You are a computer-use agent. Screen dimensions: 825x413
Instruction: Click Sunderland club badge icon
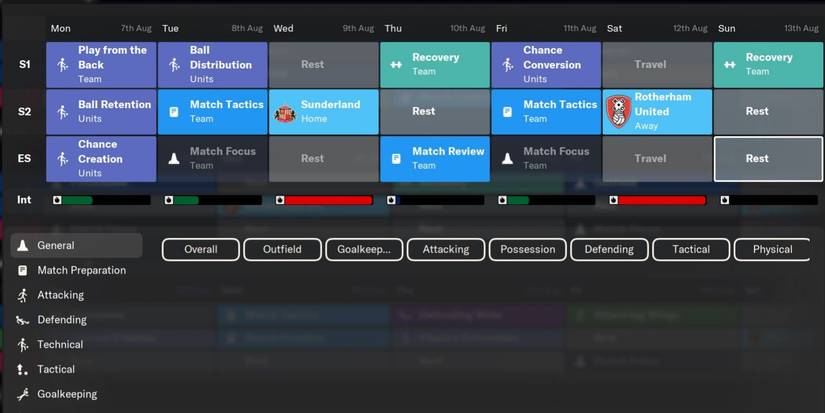285,113
